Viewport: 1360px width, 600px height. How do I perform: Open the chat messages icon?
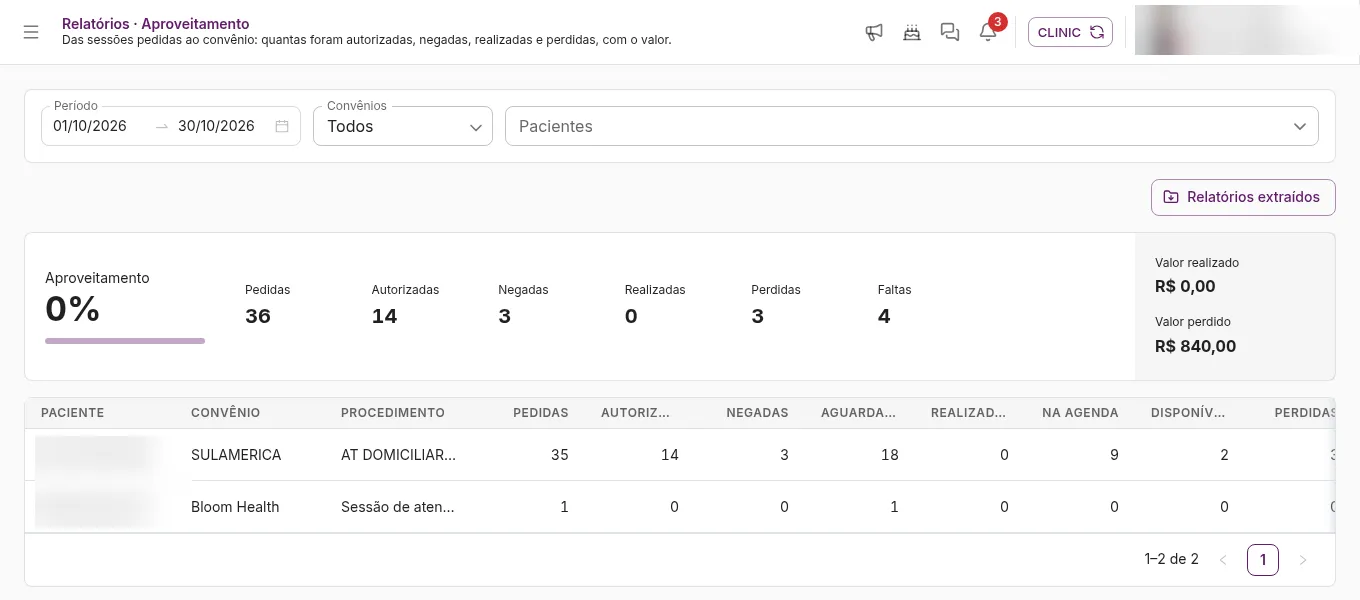(x=950, y=32)
